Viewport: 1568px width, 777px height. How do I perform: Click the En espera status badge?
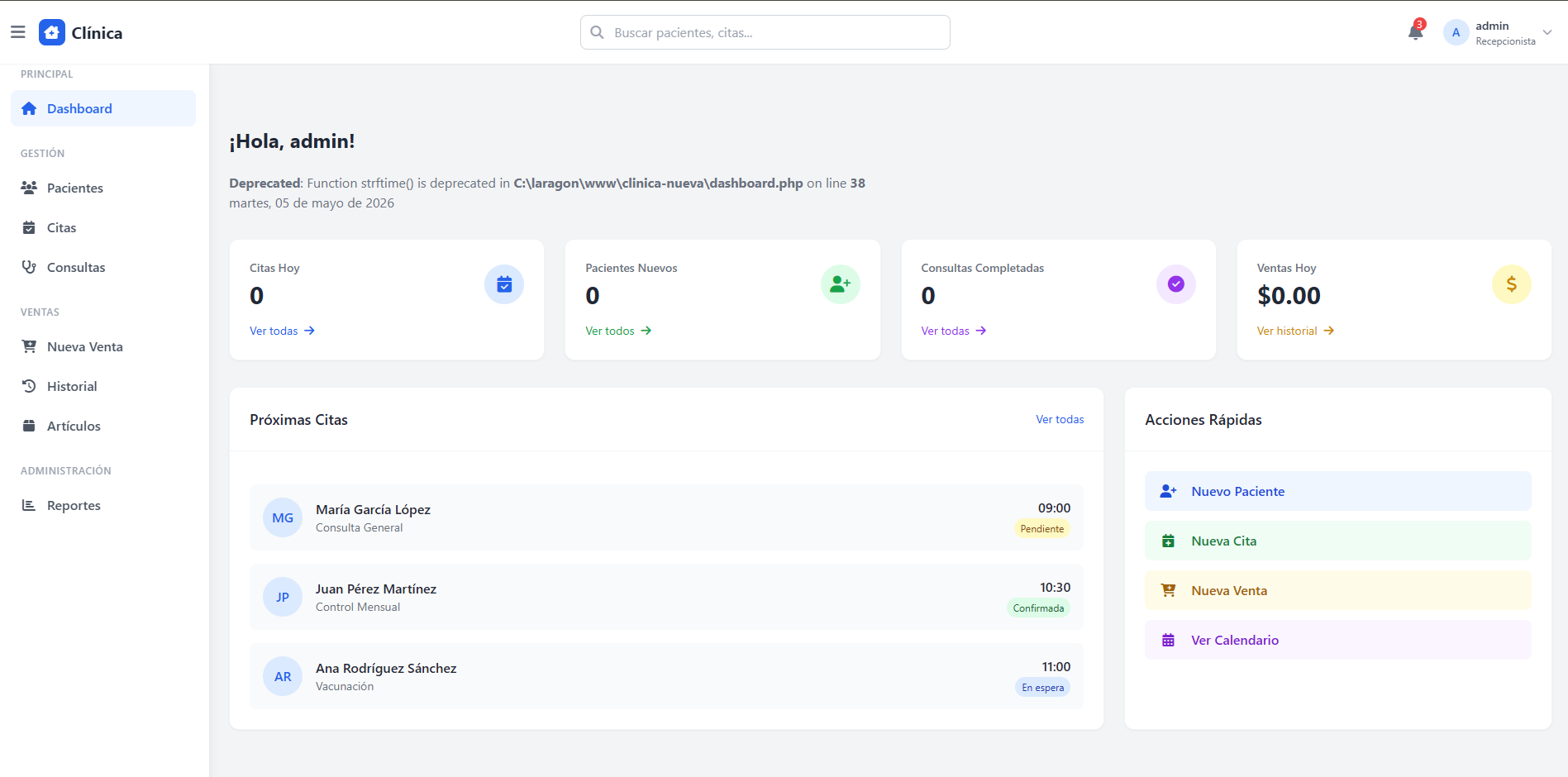point(1042,688)
